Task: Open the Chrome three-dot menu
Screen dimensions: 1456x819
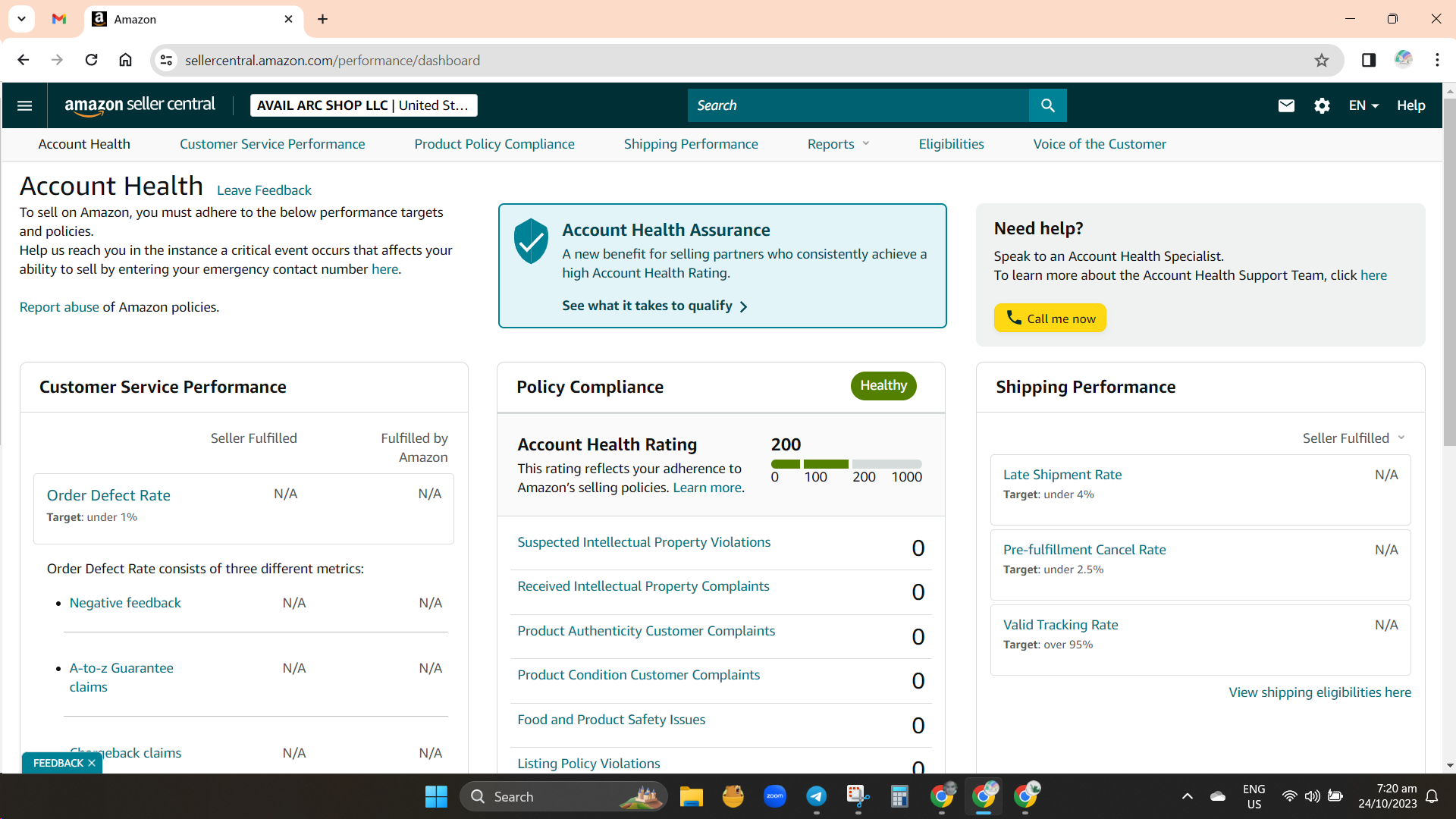Action: [x=1437, y=60]
